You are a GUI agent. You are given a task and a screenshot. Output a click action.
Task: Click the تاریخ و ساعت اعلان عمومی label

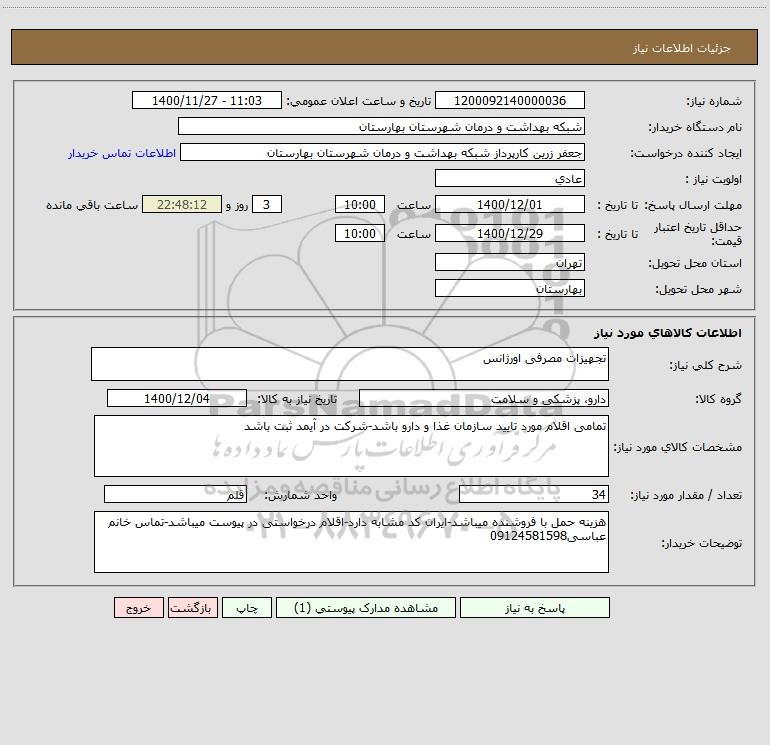point(359,101)
